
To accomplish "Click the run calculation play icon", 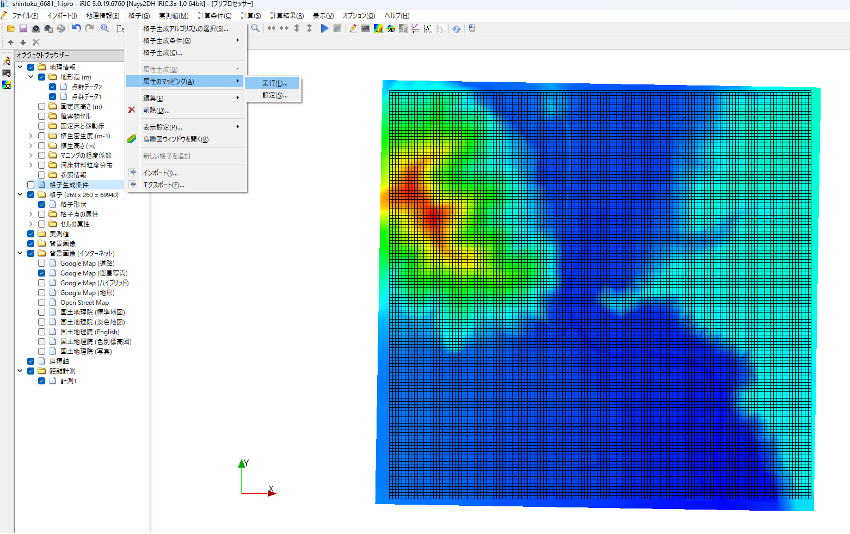I will click(x=324, y=28).
